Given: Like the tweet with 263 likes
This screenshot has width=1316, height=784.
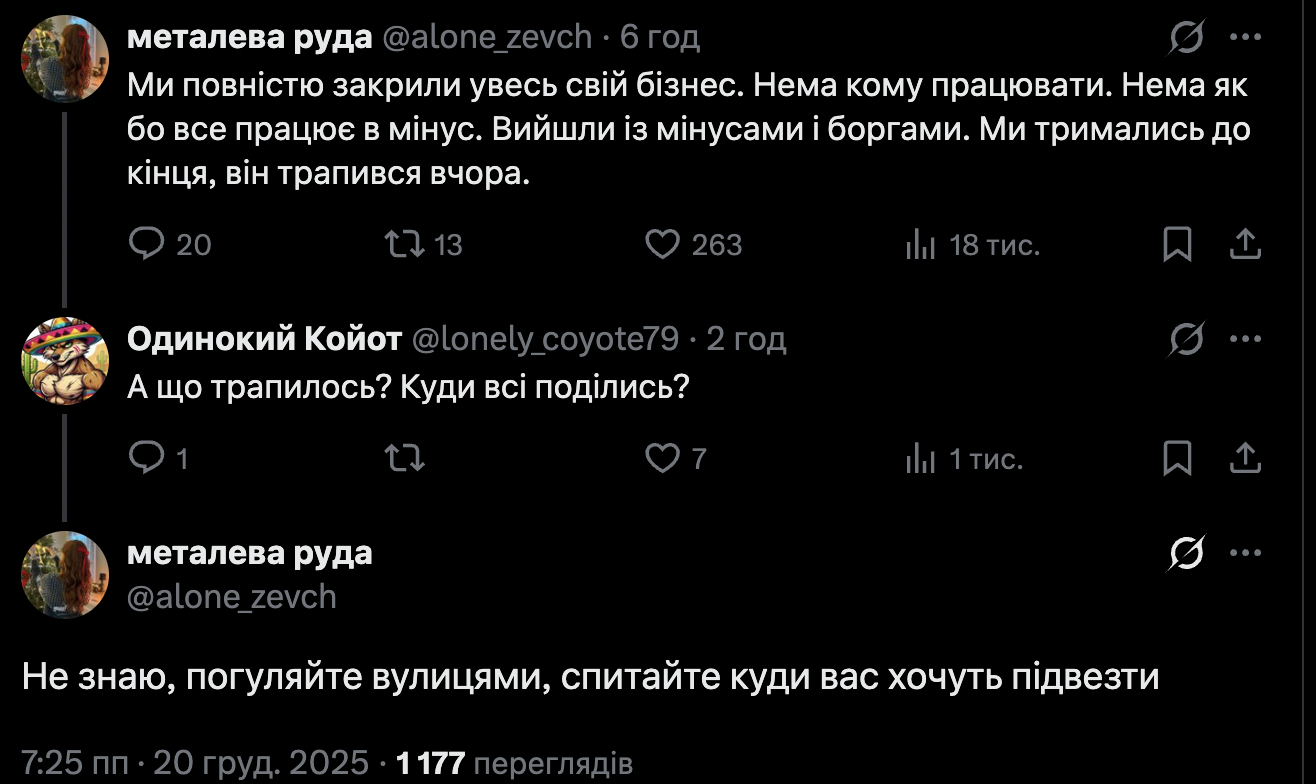Looking at the screenshot, I should 662,244.
